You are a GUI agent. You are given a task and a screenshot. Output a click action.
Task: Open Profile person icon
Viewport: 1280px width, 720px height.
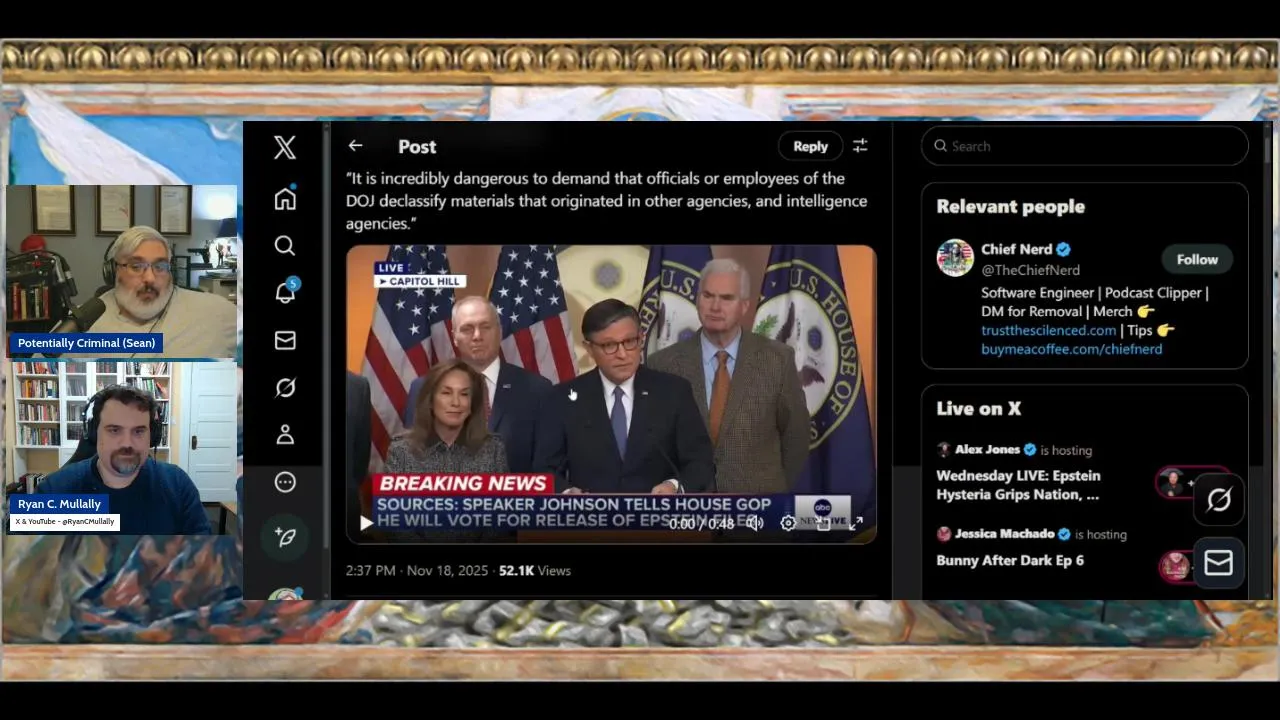285,434
